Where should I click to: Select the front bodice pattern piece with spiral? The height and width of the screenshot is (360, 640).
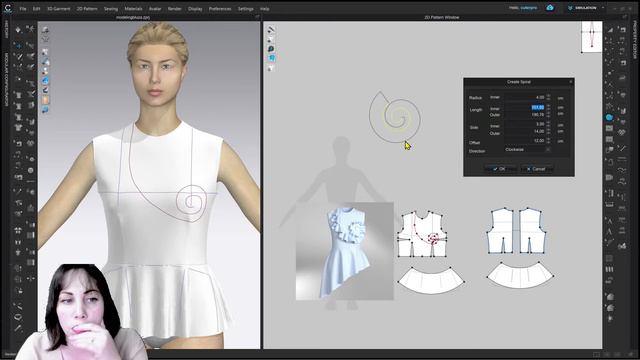tap(422, 234)
